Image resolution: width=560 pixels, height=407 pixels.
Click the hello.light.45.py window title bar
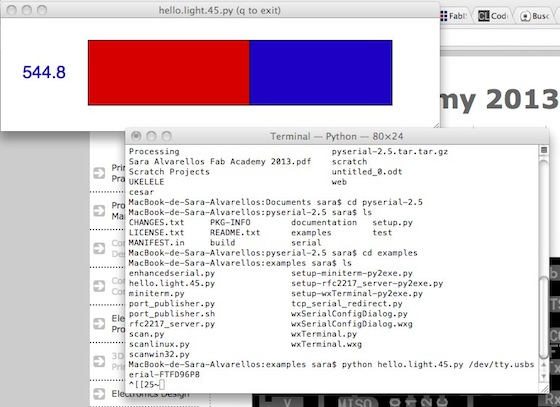click(220, 10)
